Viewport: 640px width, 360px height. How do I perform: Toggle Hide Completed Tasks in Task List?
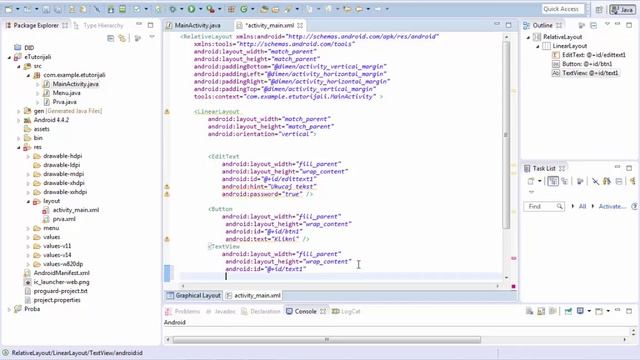(596, 181)
